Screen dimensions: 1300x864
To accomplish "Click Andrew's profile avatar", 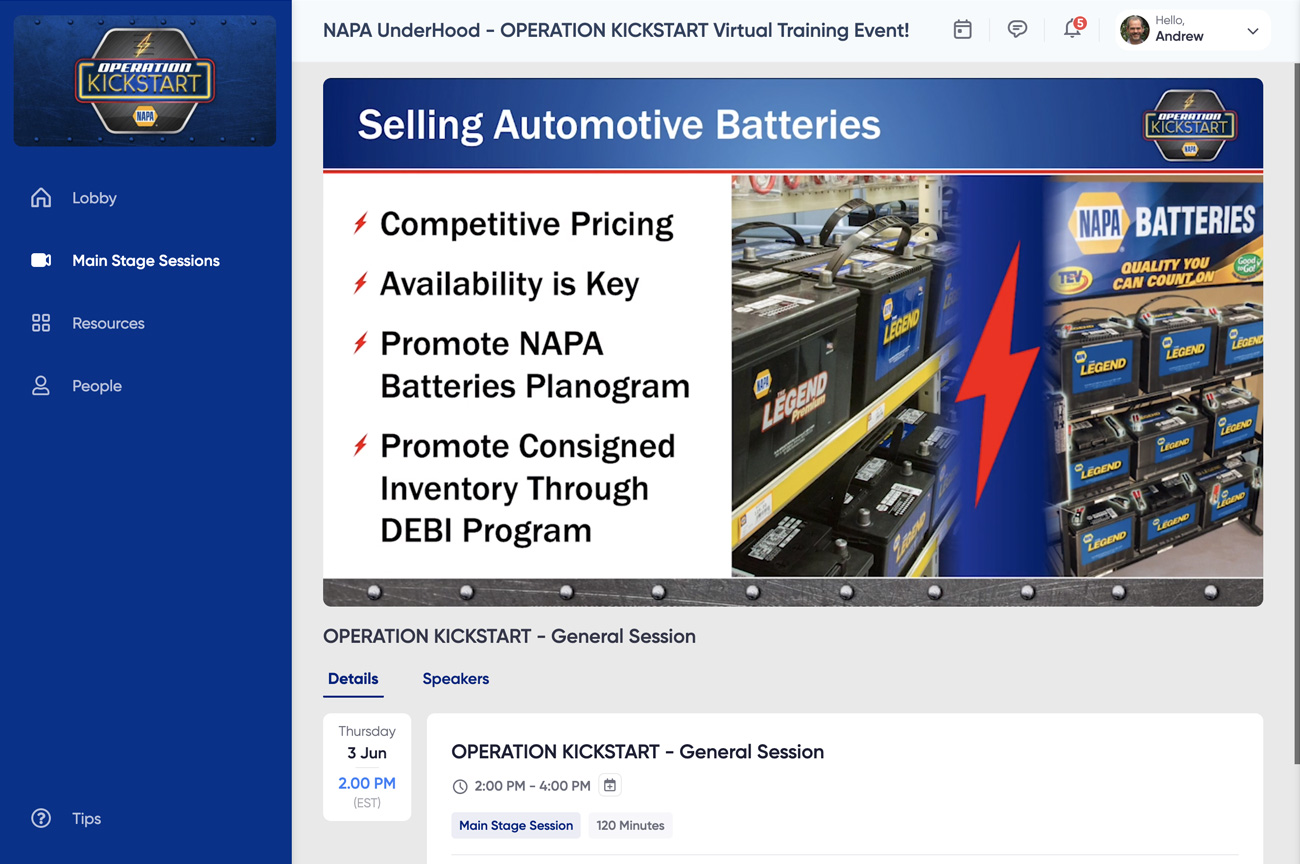I will point(1134,30).
